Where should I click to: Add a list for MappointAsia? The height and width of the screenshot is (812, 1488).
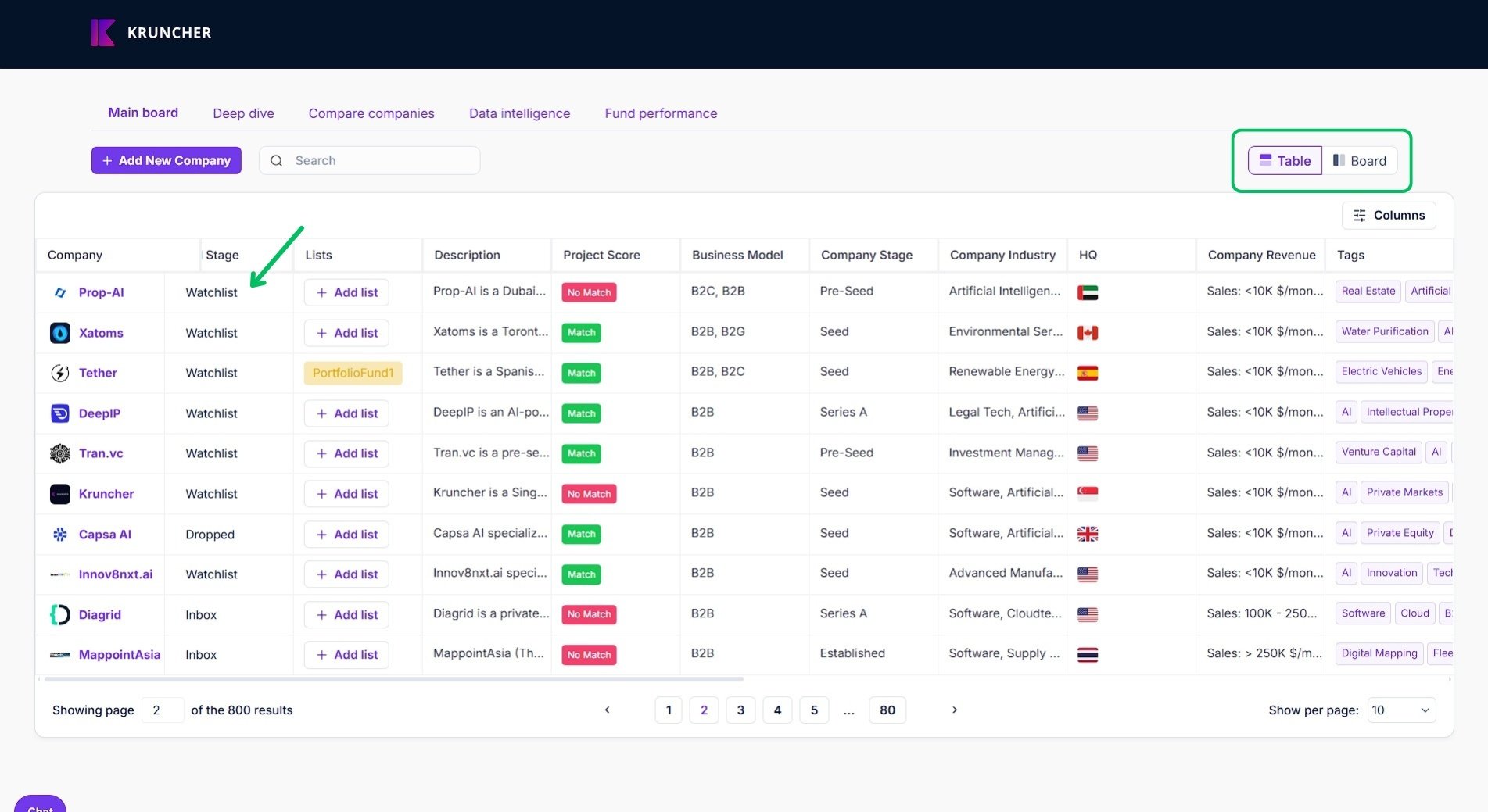coord(346,655)
